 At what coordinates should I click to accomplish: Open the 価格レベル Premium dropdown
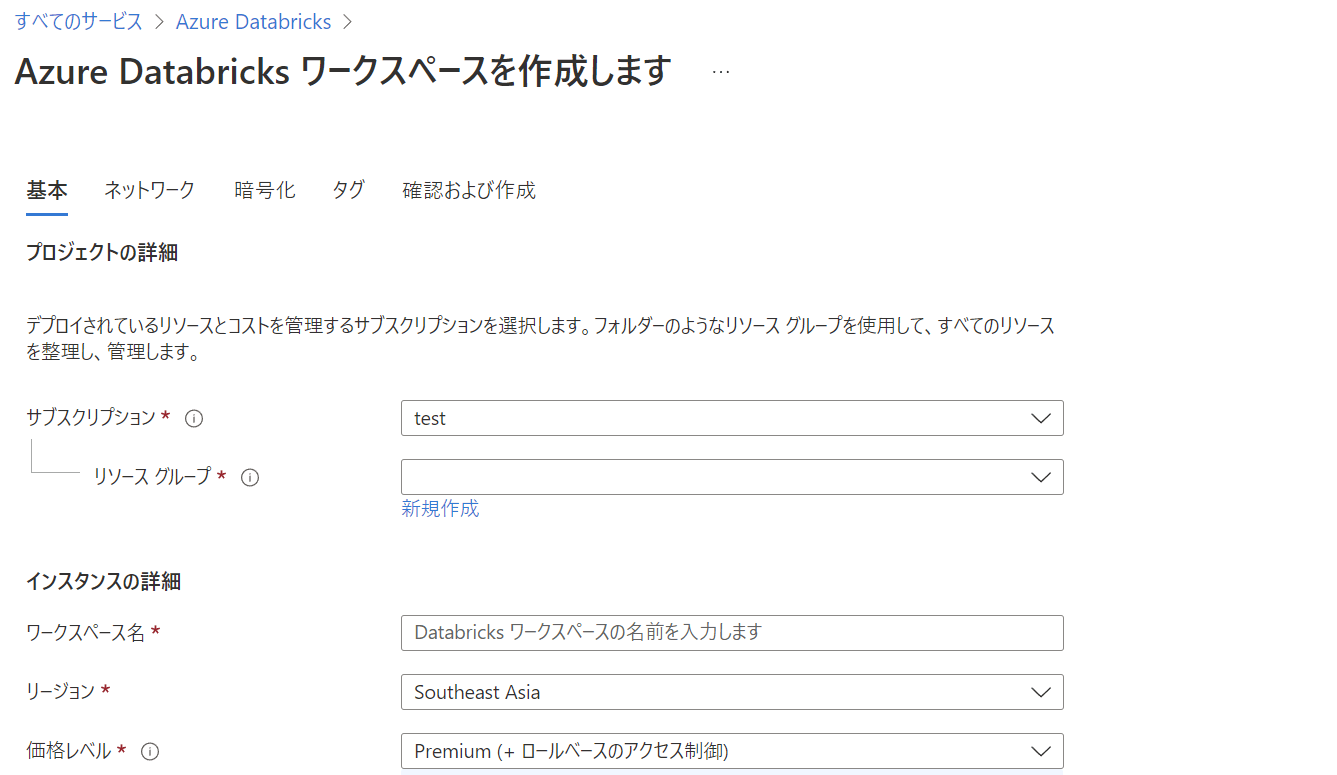pyautogui.click(x=731, y=751)
